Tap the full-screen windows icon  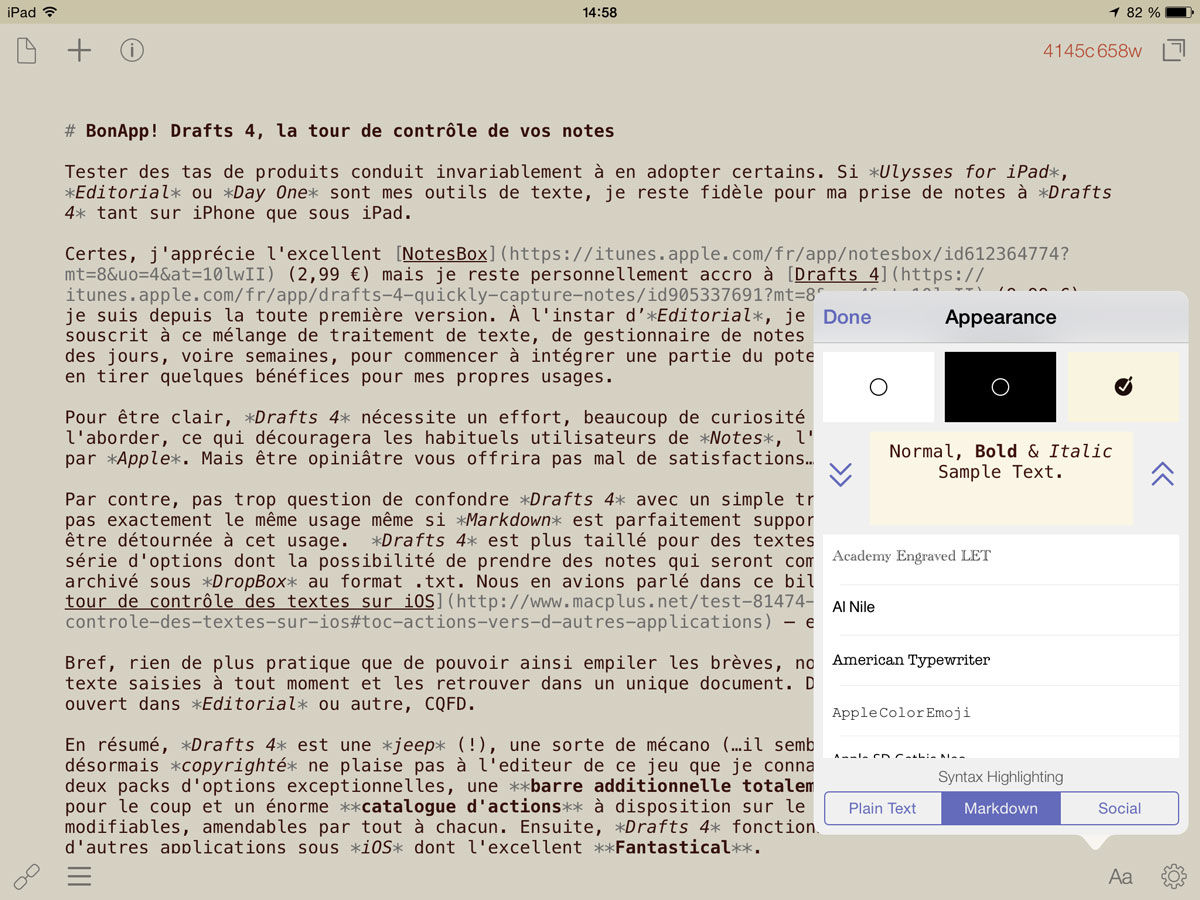tap(1173, 50)
